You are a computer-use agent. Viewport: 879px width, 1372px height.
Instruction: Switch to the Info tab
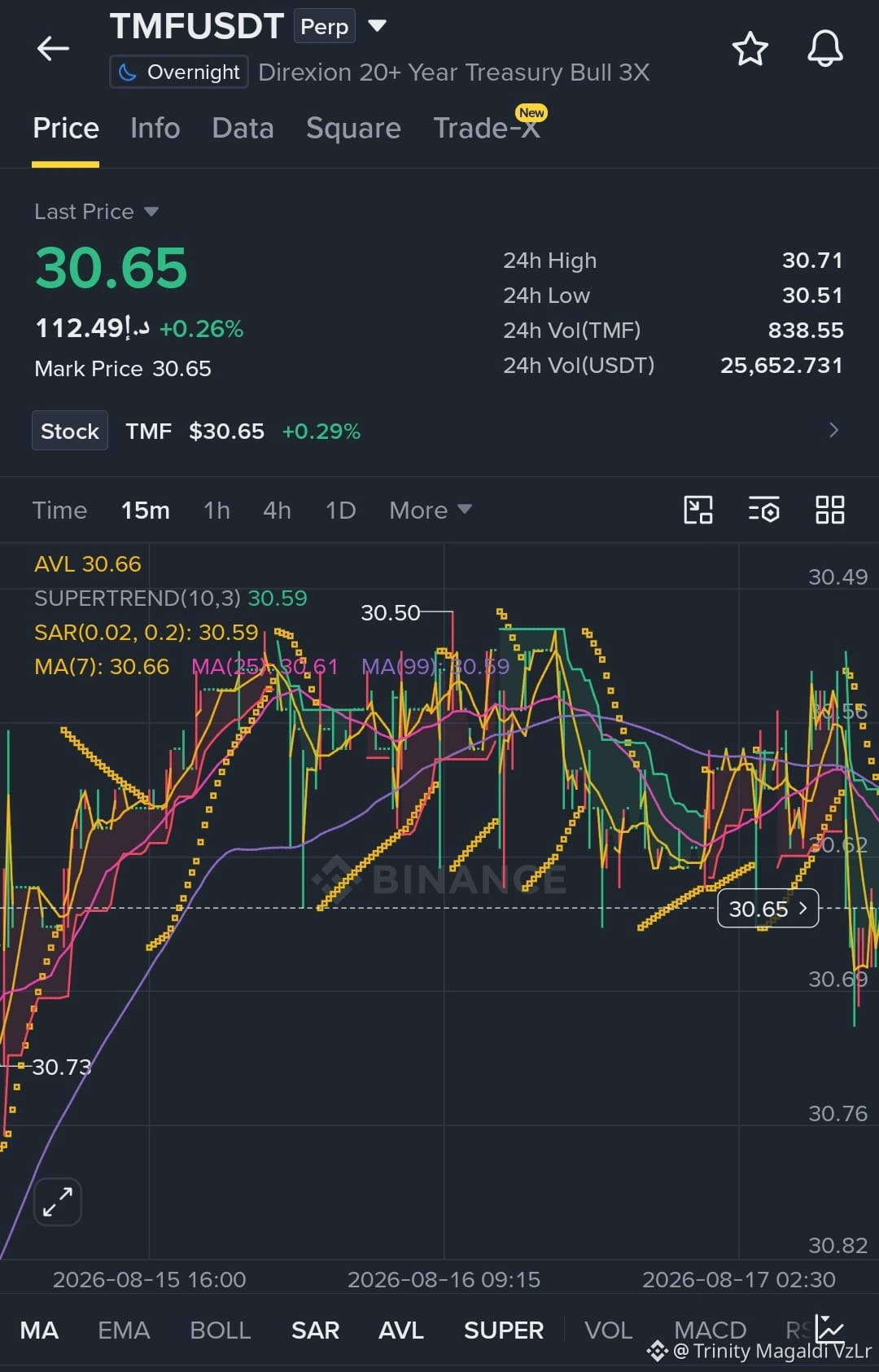click(155, 129)
